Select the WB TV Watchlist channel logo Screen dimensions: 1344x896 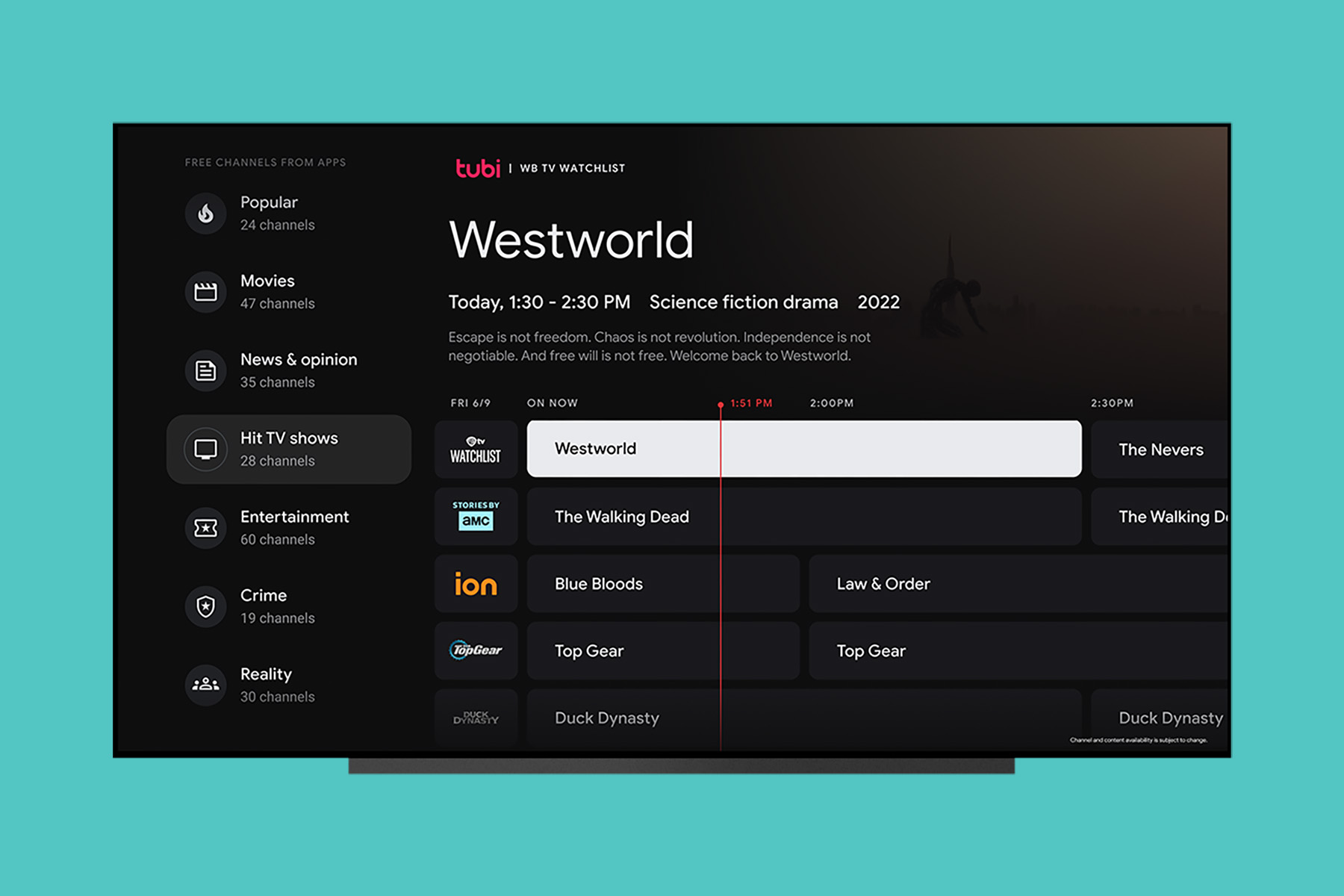(x=476, y=449)
